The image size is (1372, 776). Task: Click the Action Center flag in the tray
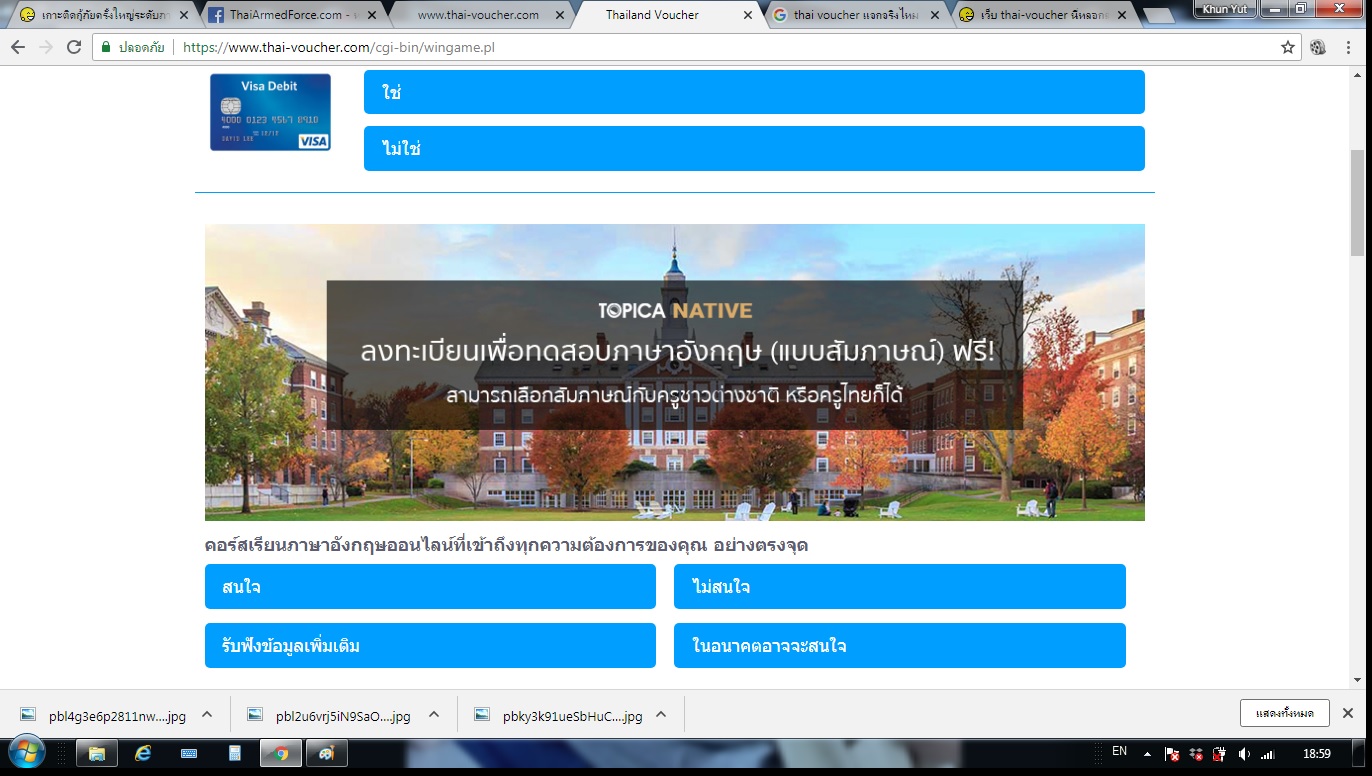tap(1172, 754)
